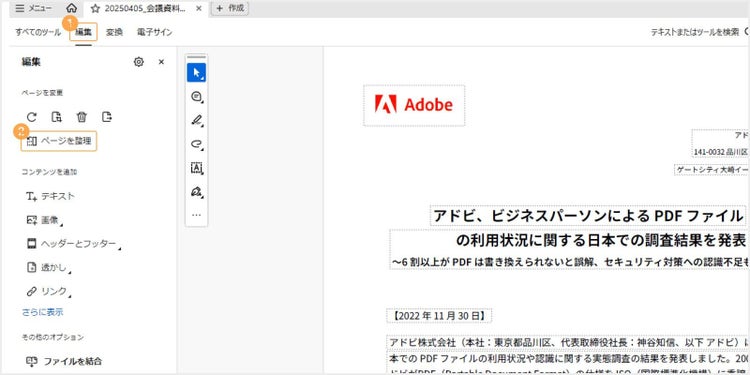Go to the Home icon
Image resolution: width=750 pixels, height=375 pixels.
coord(71,8)
